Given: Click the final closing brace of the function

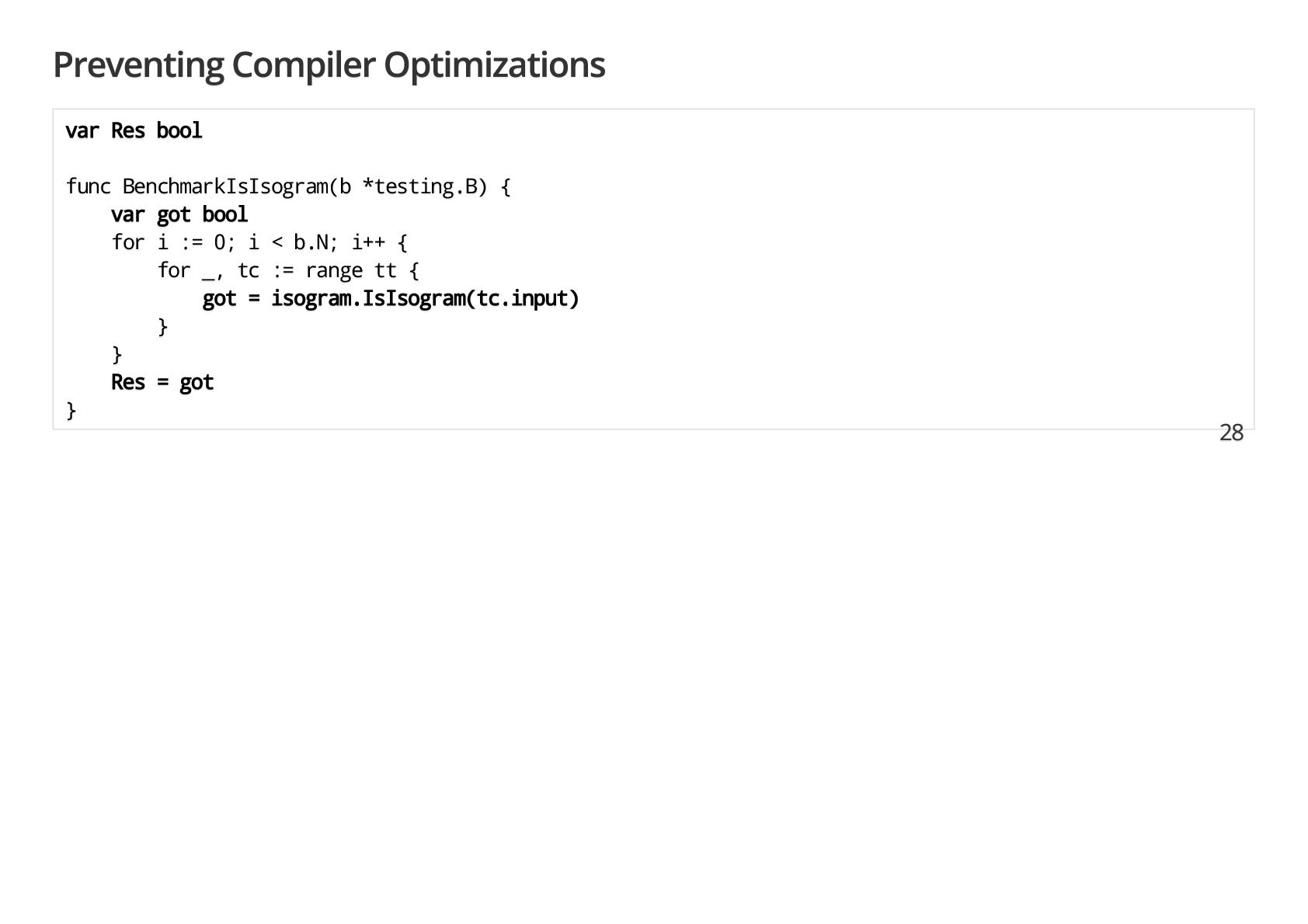Looking at the screenshot, I should click(71, 410).
